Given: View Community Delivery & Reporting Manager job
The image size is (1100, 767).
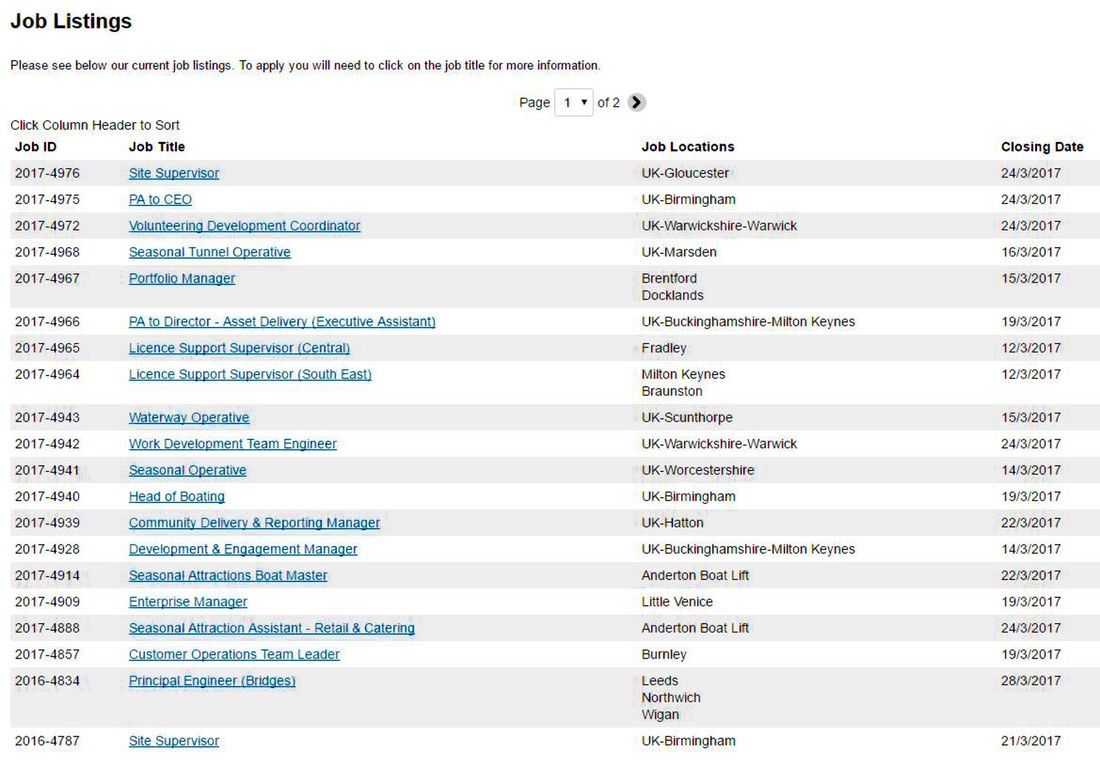Looking at the screenshot, I should point(254,523).
